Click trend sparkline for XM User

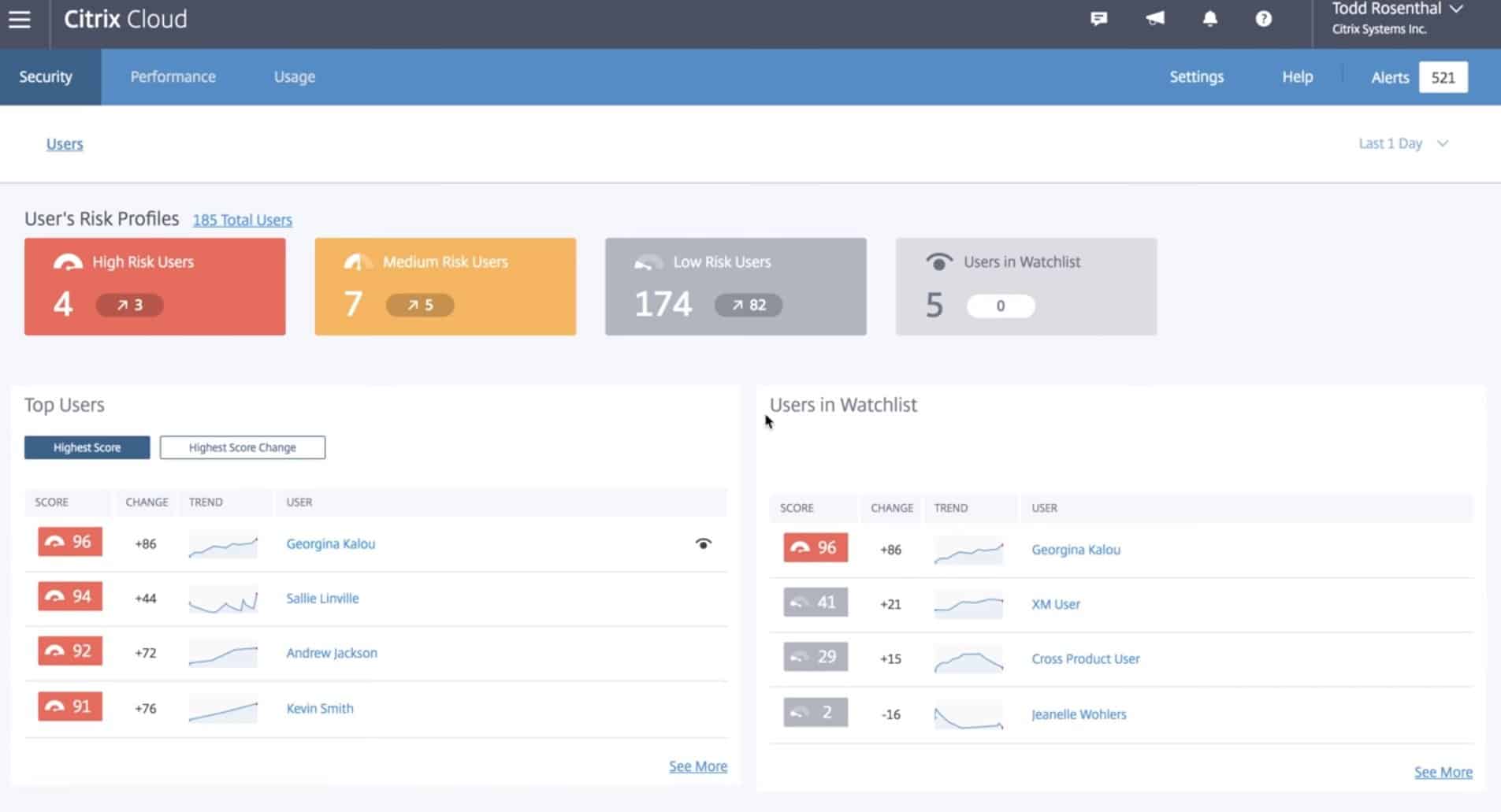point(968,605)
